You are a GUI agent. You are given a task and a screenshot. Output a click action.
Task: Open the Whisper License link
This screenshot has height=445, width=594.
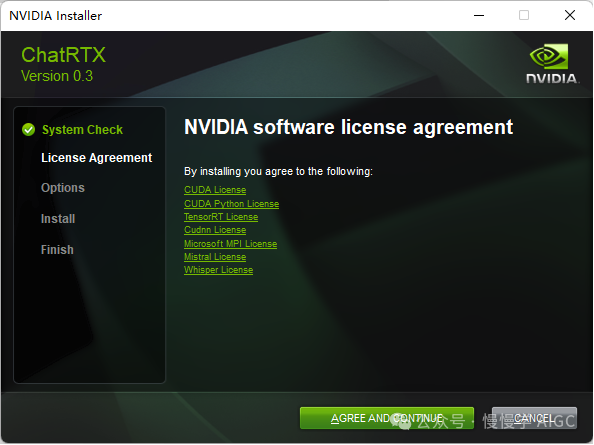pyautogui.click(x=218, y=270)
